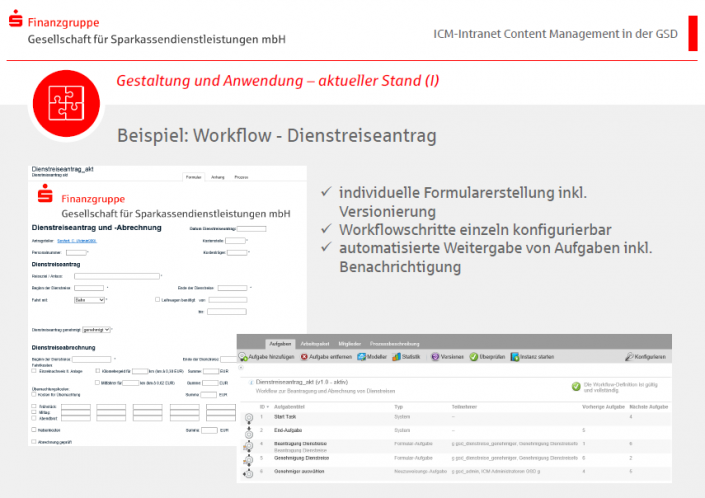Click the Sparkasse logo inside the form

point(45,193)
